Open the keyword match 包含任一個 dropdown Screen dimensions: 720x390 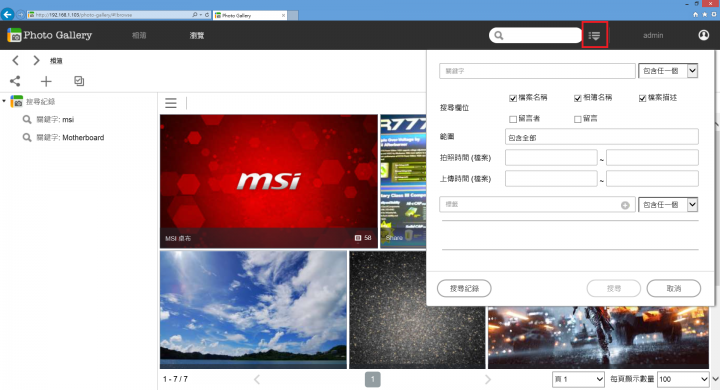point(668,71)
